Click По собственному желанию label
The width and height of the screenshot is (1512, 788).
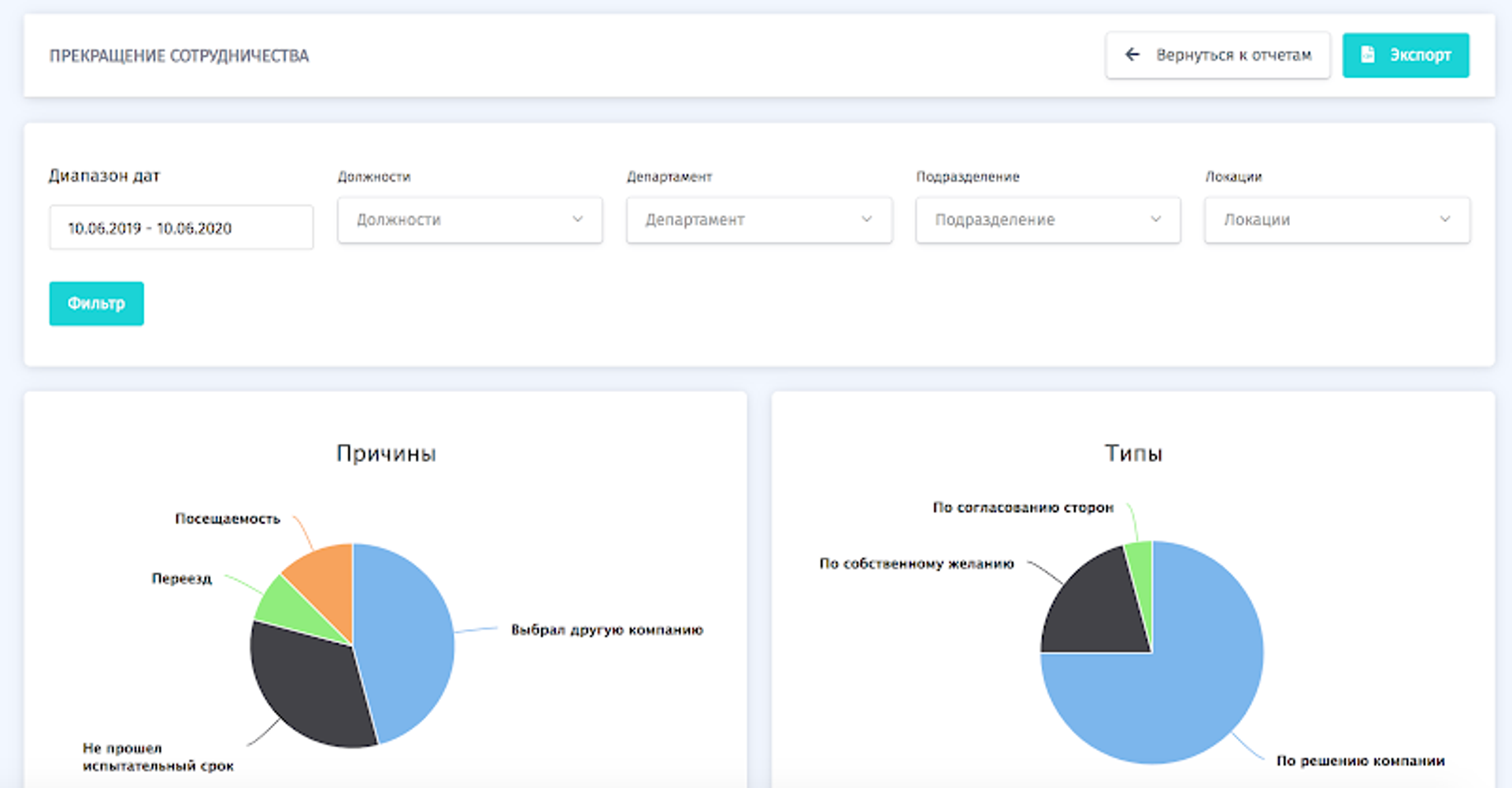[x=917, y=564]
